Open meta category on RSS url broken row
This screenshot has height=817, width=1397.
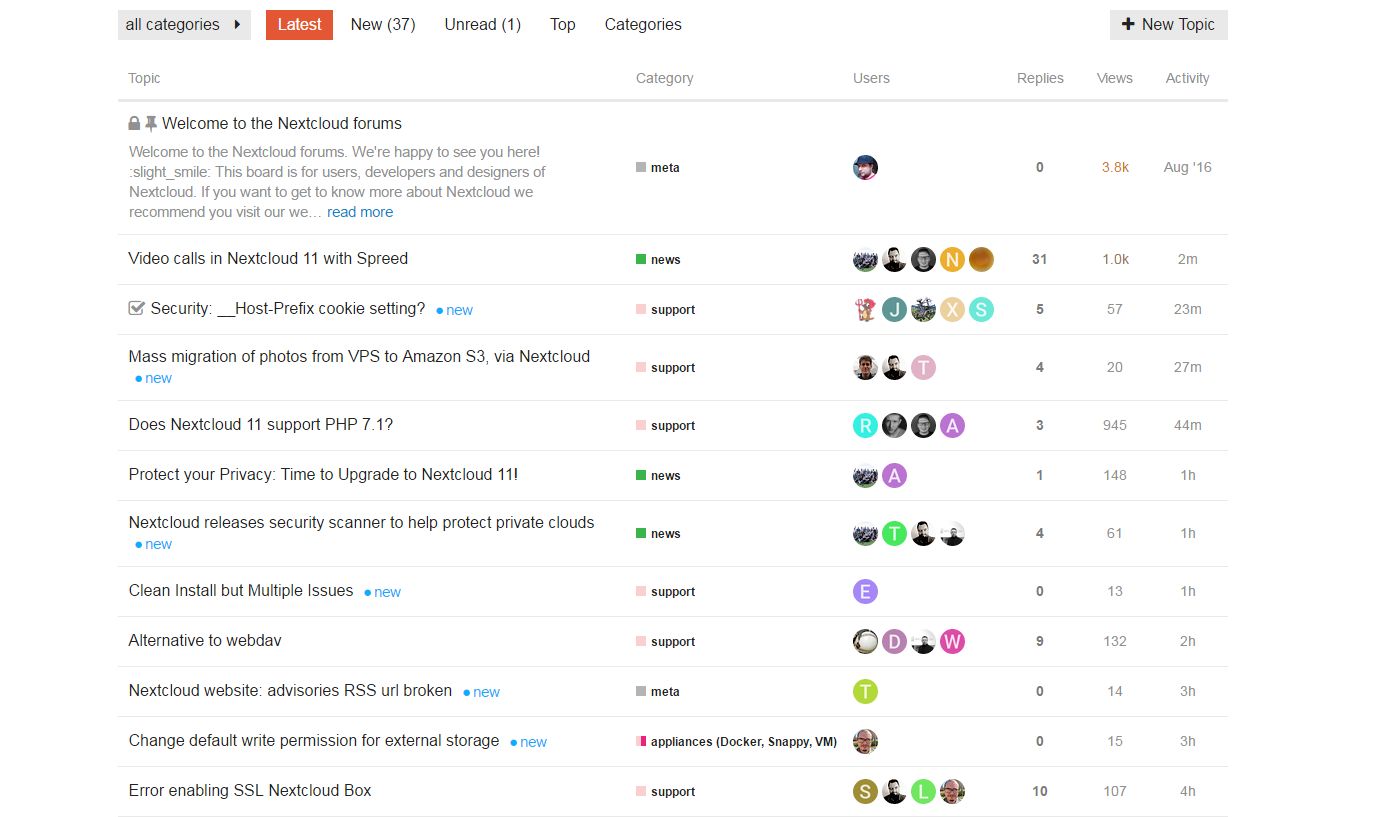click(x=658, y=692)
